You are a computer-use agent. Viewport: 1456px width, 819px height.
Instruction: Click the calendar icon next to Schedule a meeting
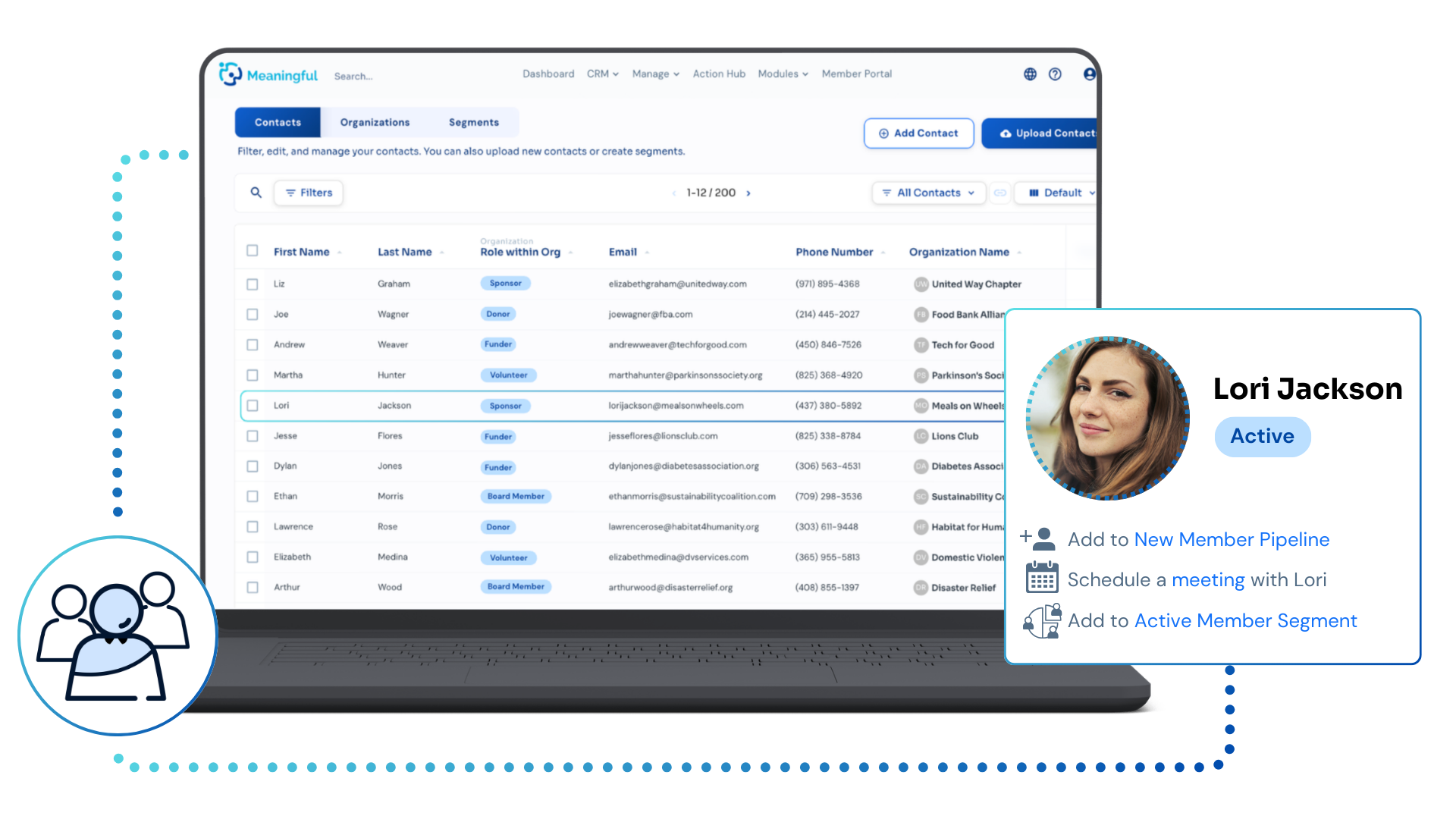1042,578
